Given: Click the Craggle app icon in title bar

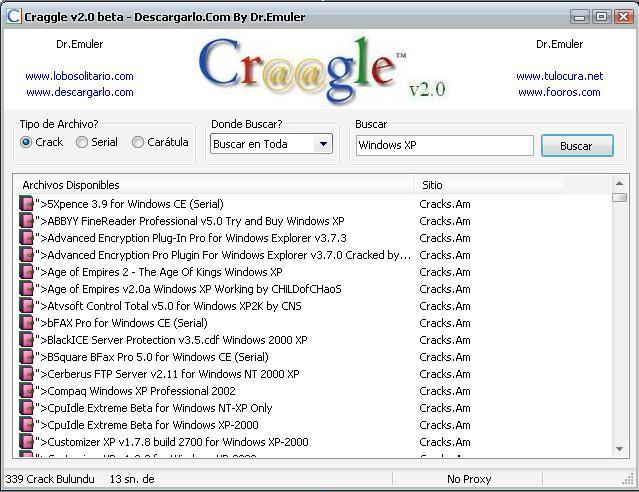Looking at the screenshot, I should (13, 17).
